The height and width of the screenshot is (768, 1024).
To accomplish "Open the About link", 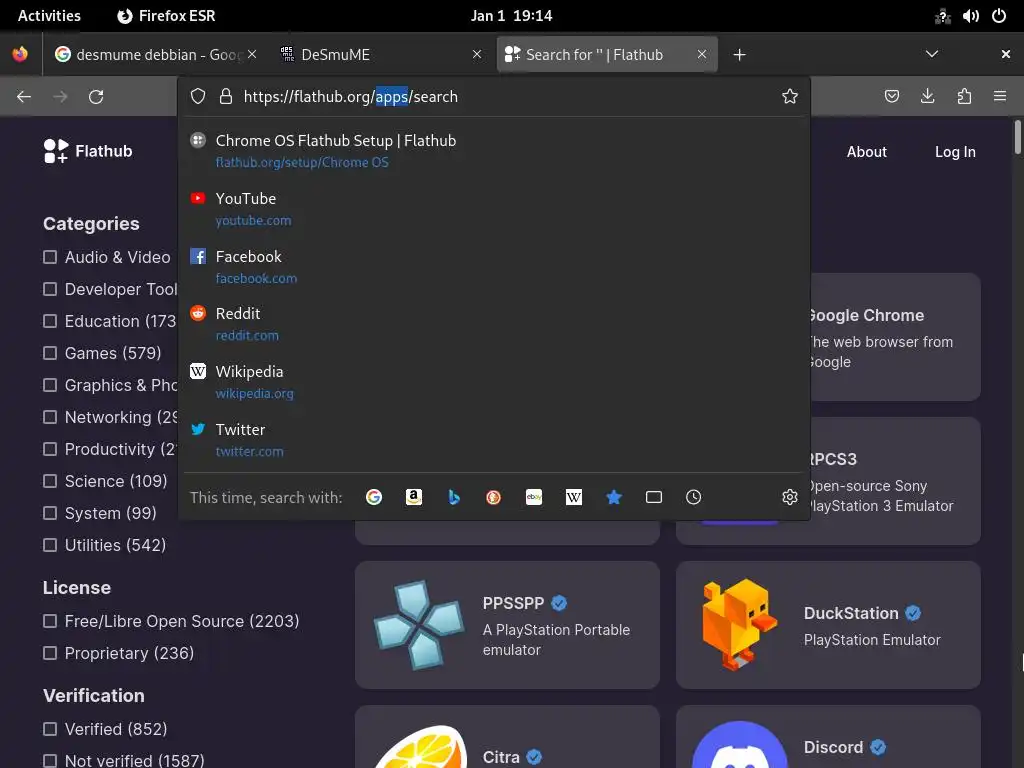I will (x=867, y=152).
